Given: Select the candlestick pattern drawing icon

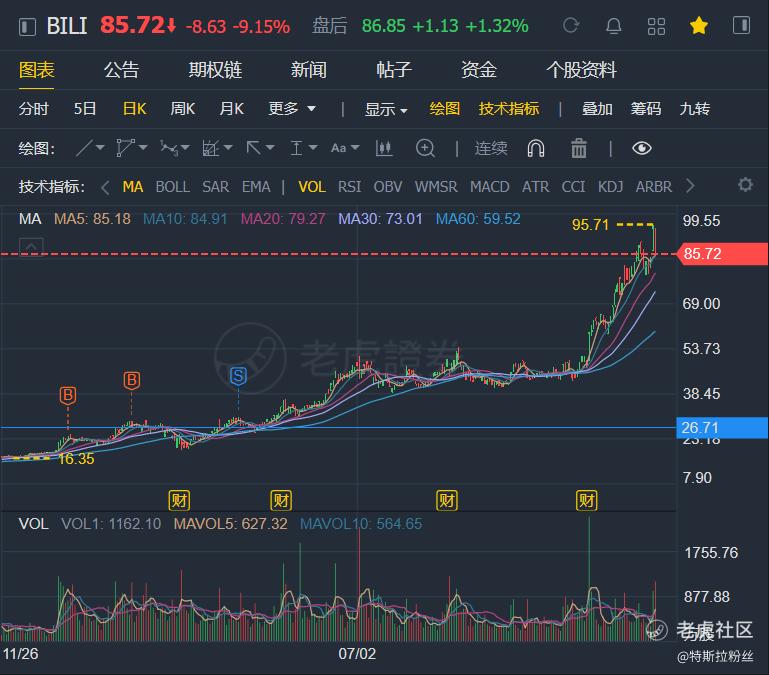Looking at the screenshot, I should pos(384,148).
